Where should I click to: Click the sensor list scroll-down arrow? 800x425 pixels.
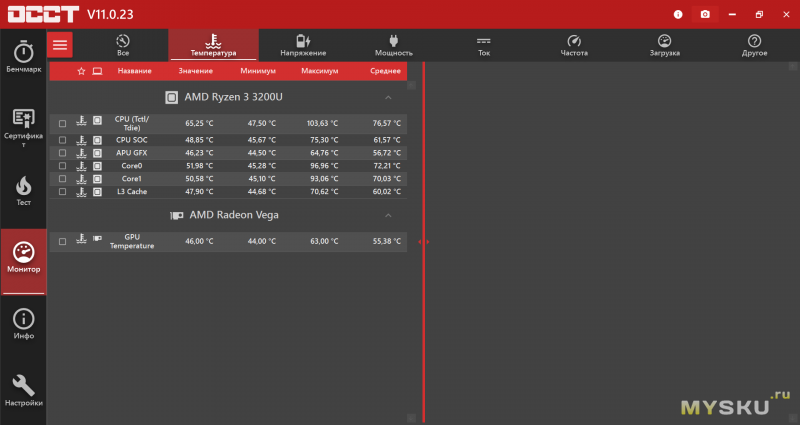pos(411,418)
